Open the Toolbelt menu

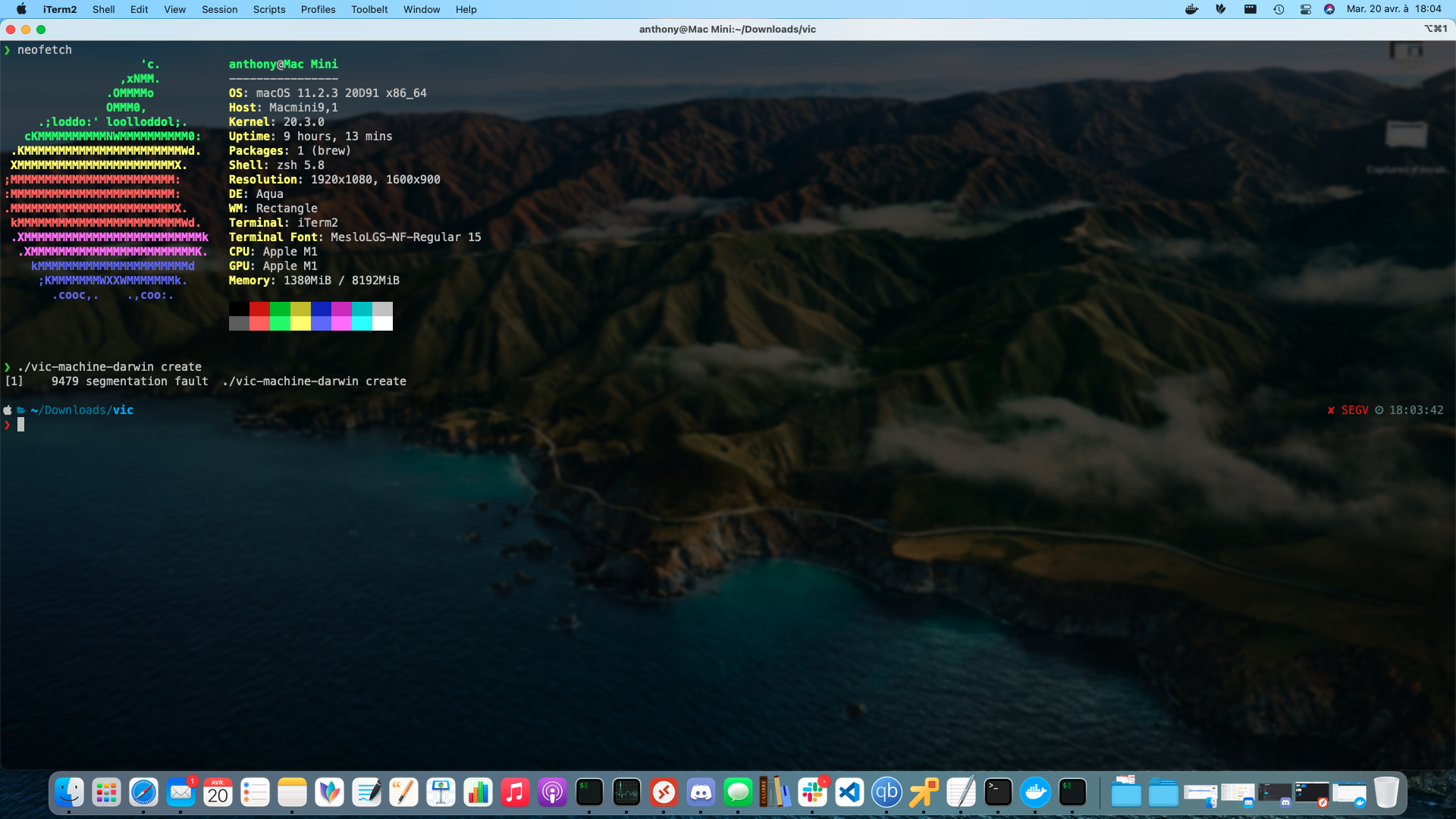point(369,9)
